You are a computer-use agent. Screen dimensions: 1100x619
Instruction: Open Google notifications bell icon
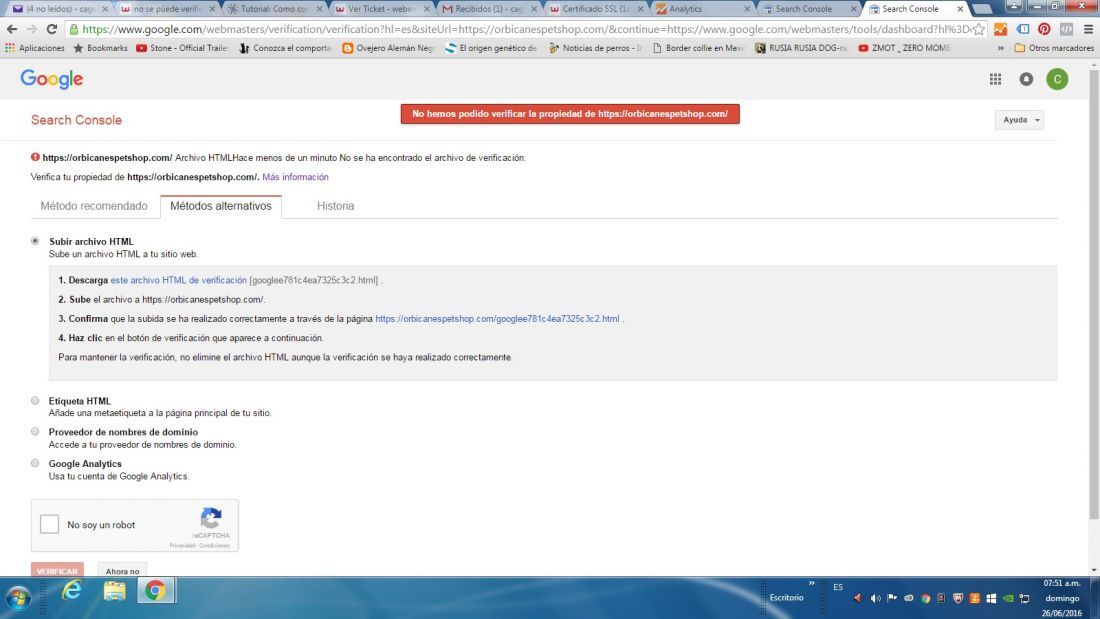coord(1026,79)
